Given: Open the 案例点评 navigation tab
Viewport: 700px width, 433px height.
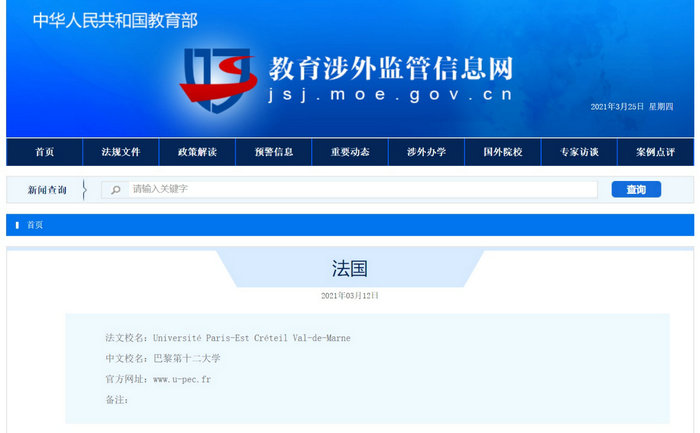Looking at the screenshot, I should (655, 152).
